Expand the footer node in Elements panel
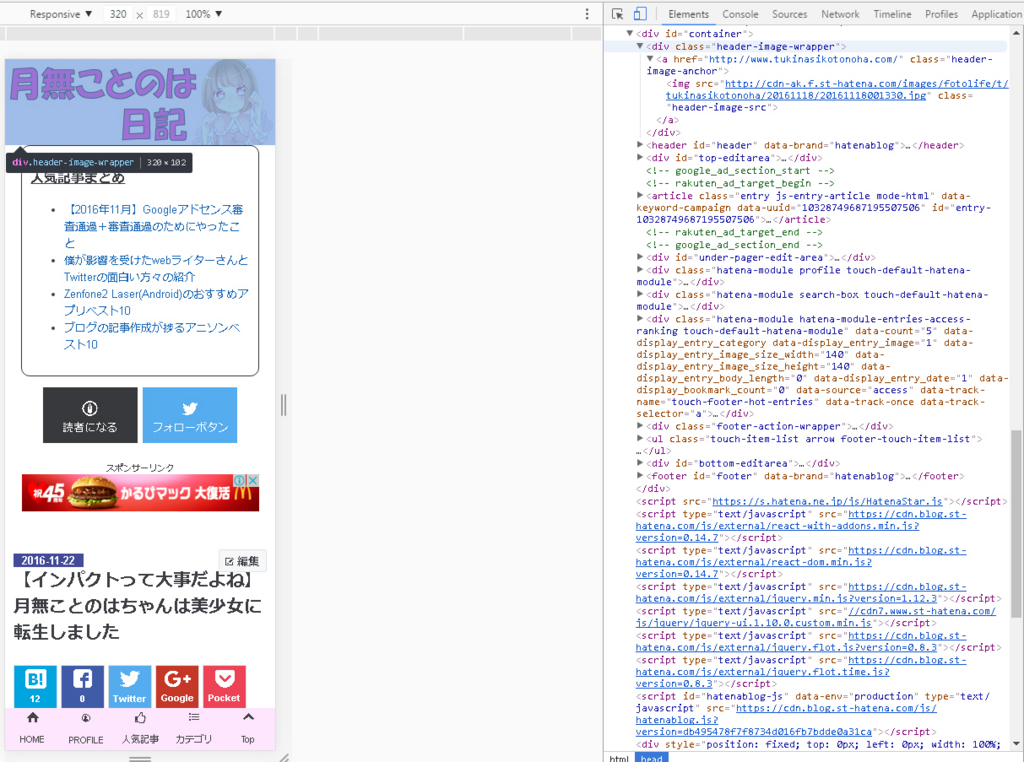This screenshot has width=1024, height=762. click(641, 476)
